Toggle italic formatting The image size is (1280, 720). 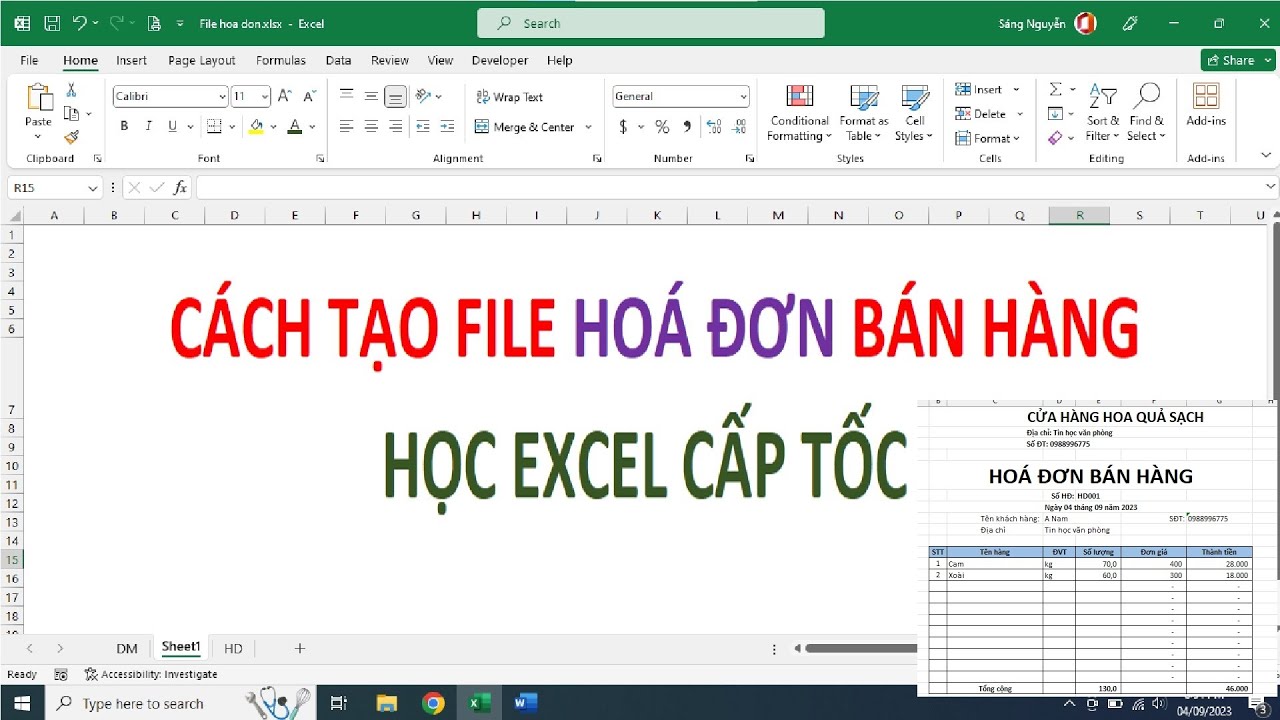(x=148, y=126)
